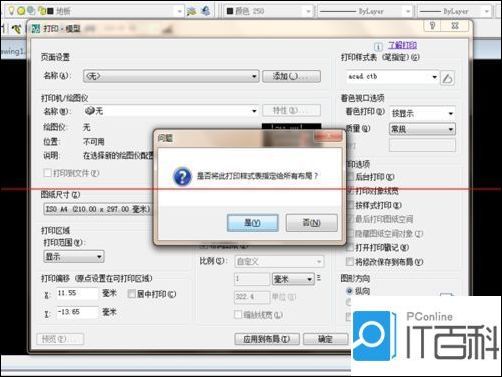
Task: Open the 颜色 250 color dropdown
Action: (x=269, y=11)
